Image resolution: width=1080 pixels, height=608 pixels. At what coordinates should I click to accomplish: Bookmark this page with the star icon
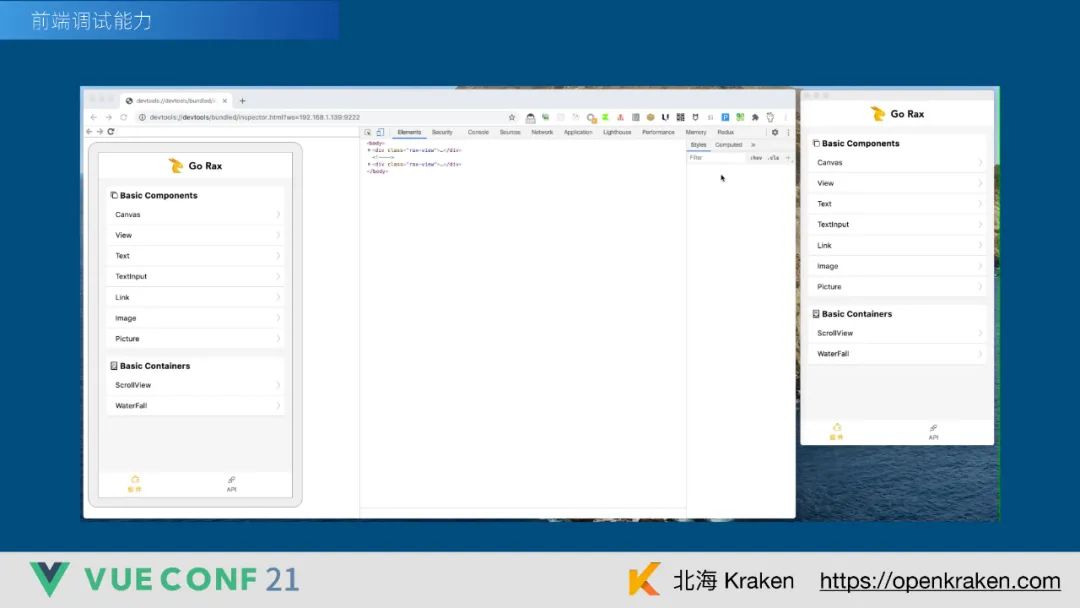point(512,117)
